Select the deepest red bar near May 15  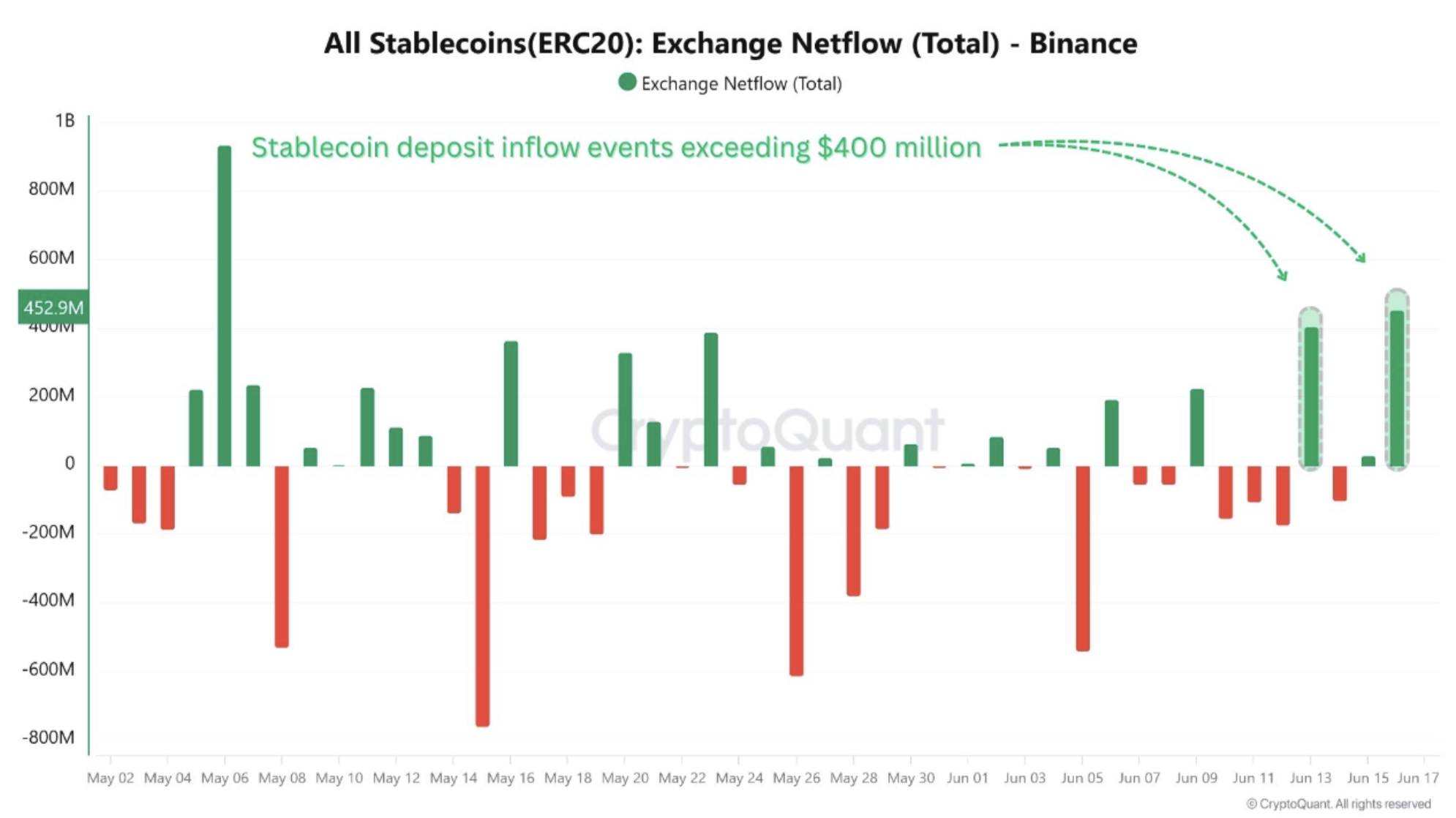click(482, 596)
